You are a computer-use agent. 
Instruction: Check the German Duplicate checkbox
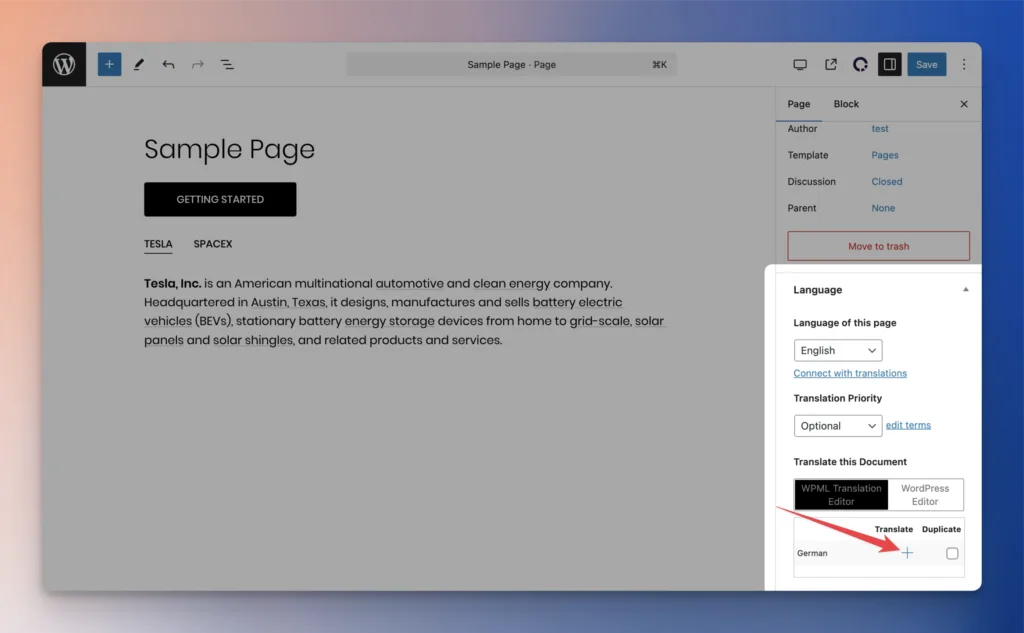click(x=952, y=553)
